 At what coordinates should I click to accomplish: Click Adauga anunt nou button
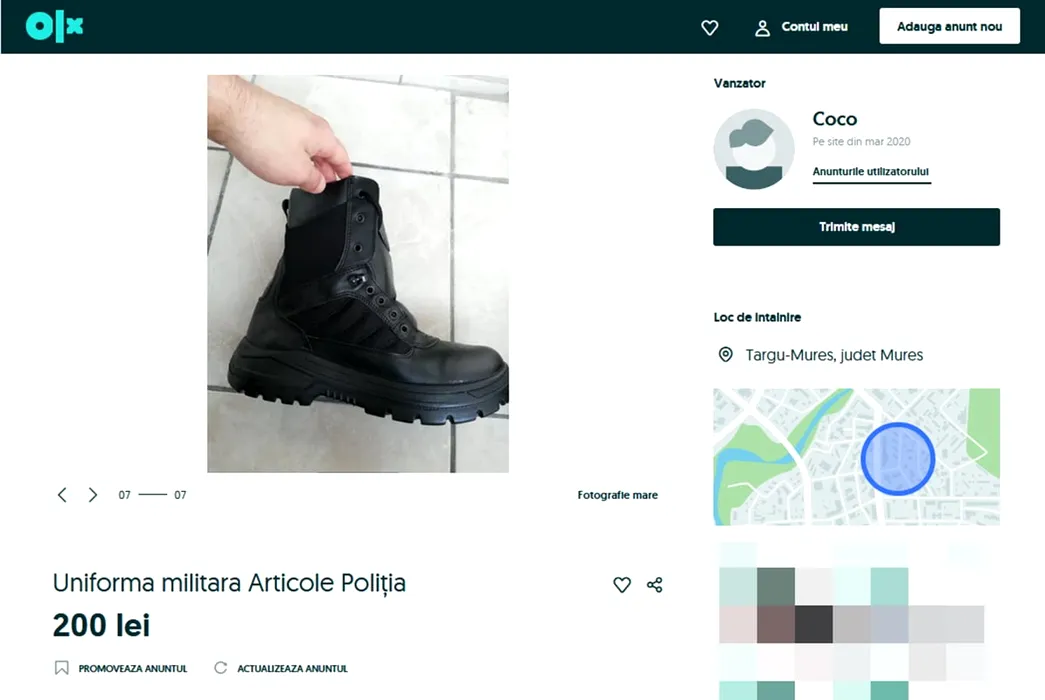949,26
